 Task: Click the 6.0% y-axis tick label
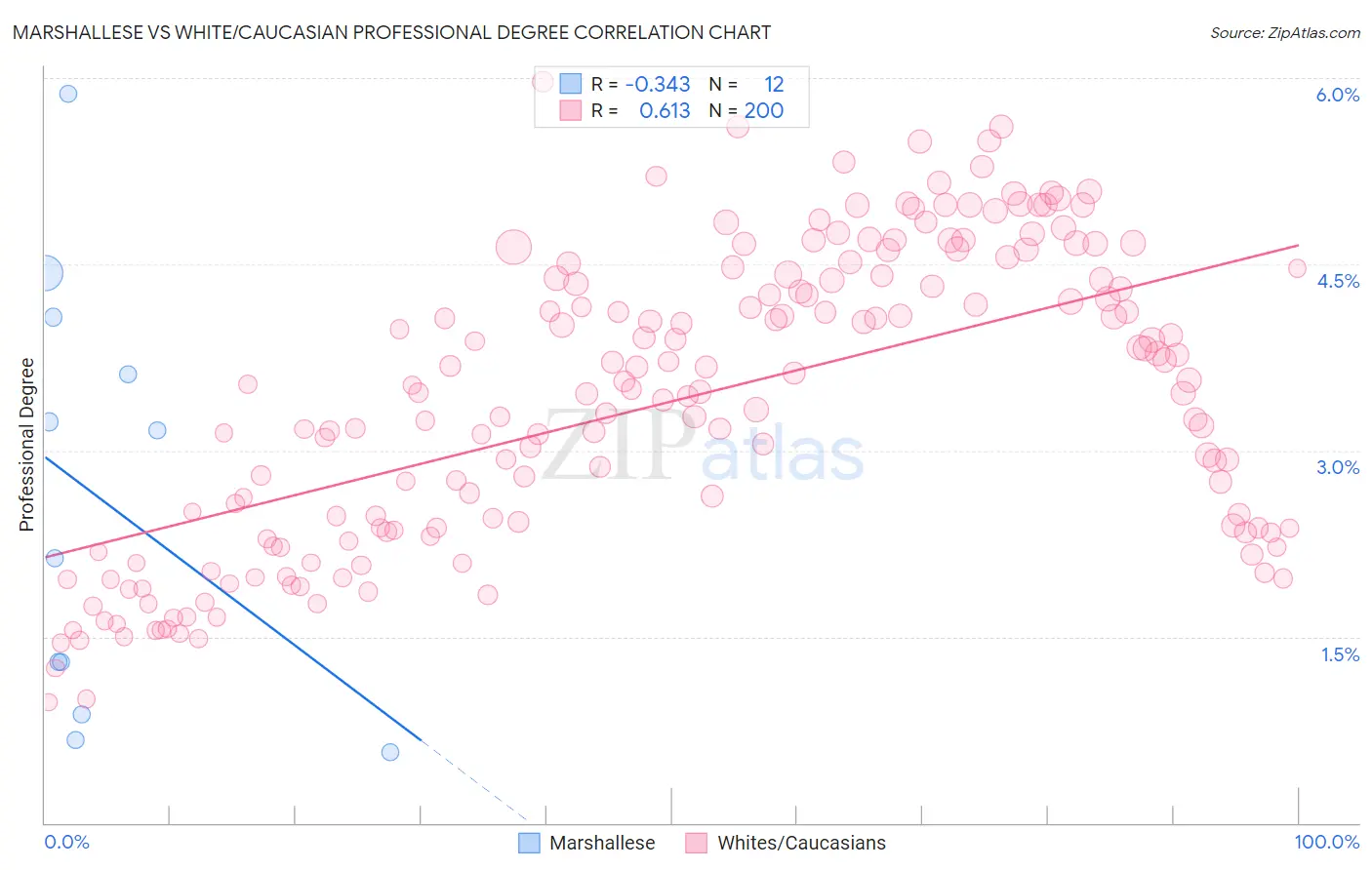pos(1338,95)
